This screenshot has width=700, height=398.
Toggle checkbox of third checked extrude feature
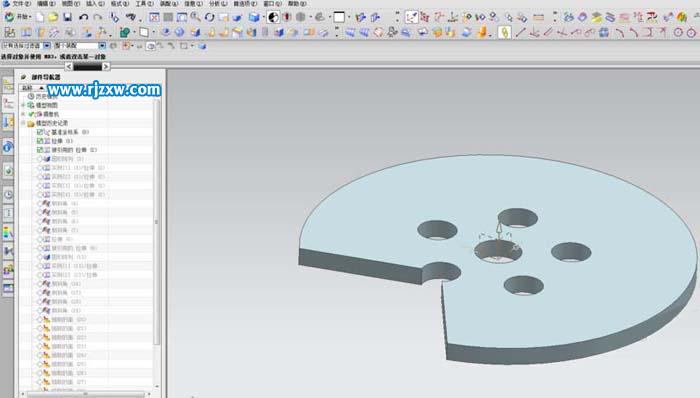[x=40, y=150]
